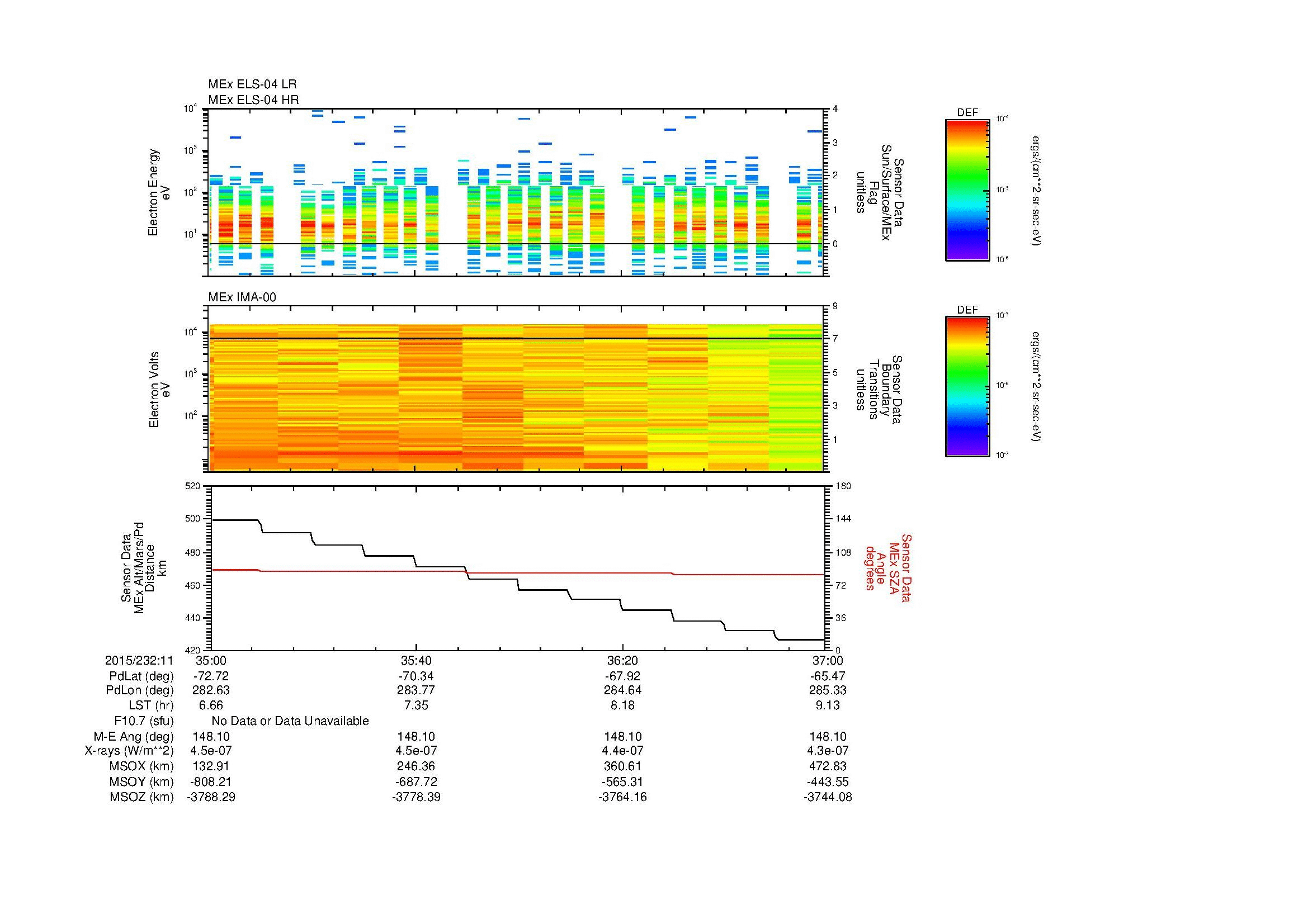Click the LST value '6.66'
1308x924 pixels.
(x=211, y=705)
